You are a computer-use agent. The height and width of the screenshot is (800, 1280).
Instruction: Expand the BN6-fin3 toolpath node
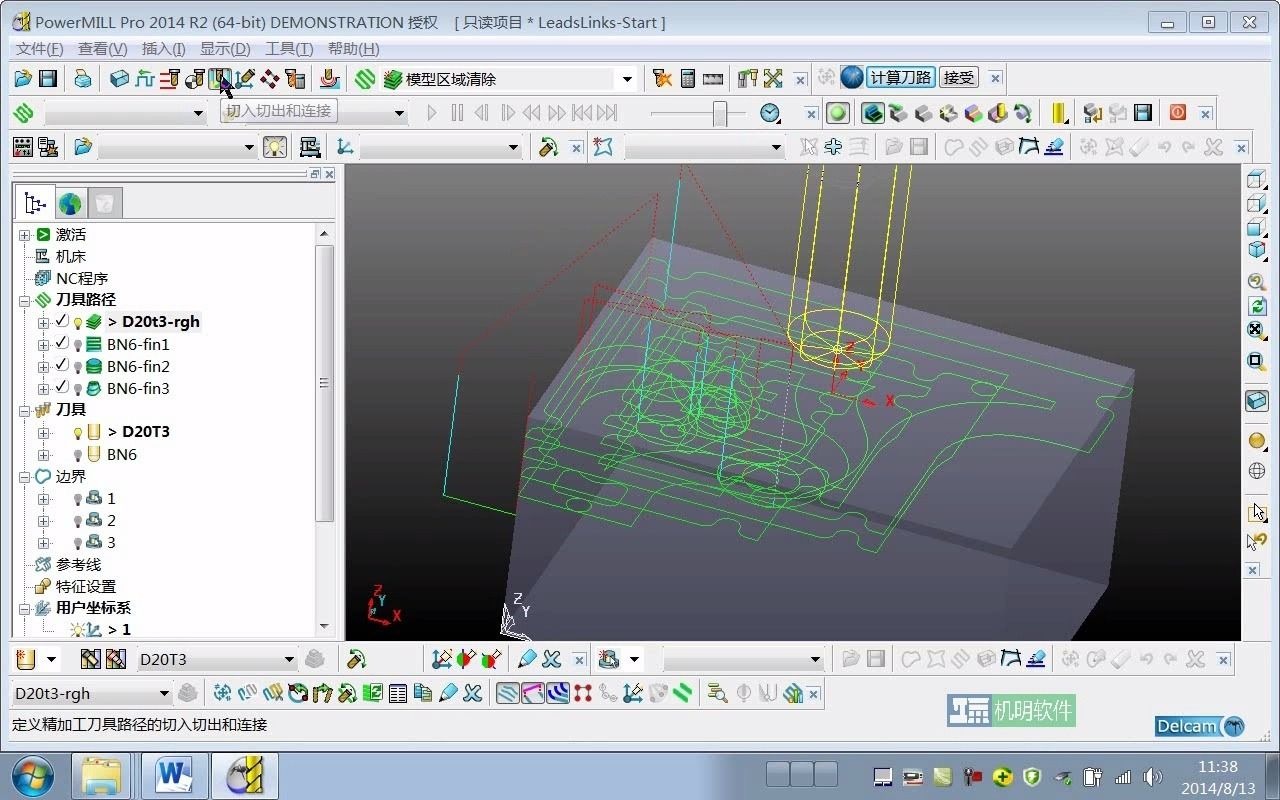[43, 389]
